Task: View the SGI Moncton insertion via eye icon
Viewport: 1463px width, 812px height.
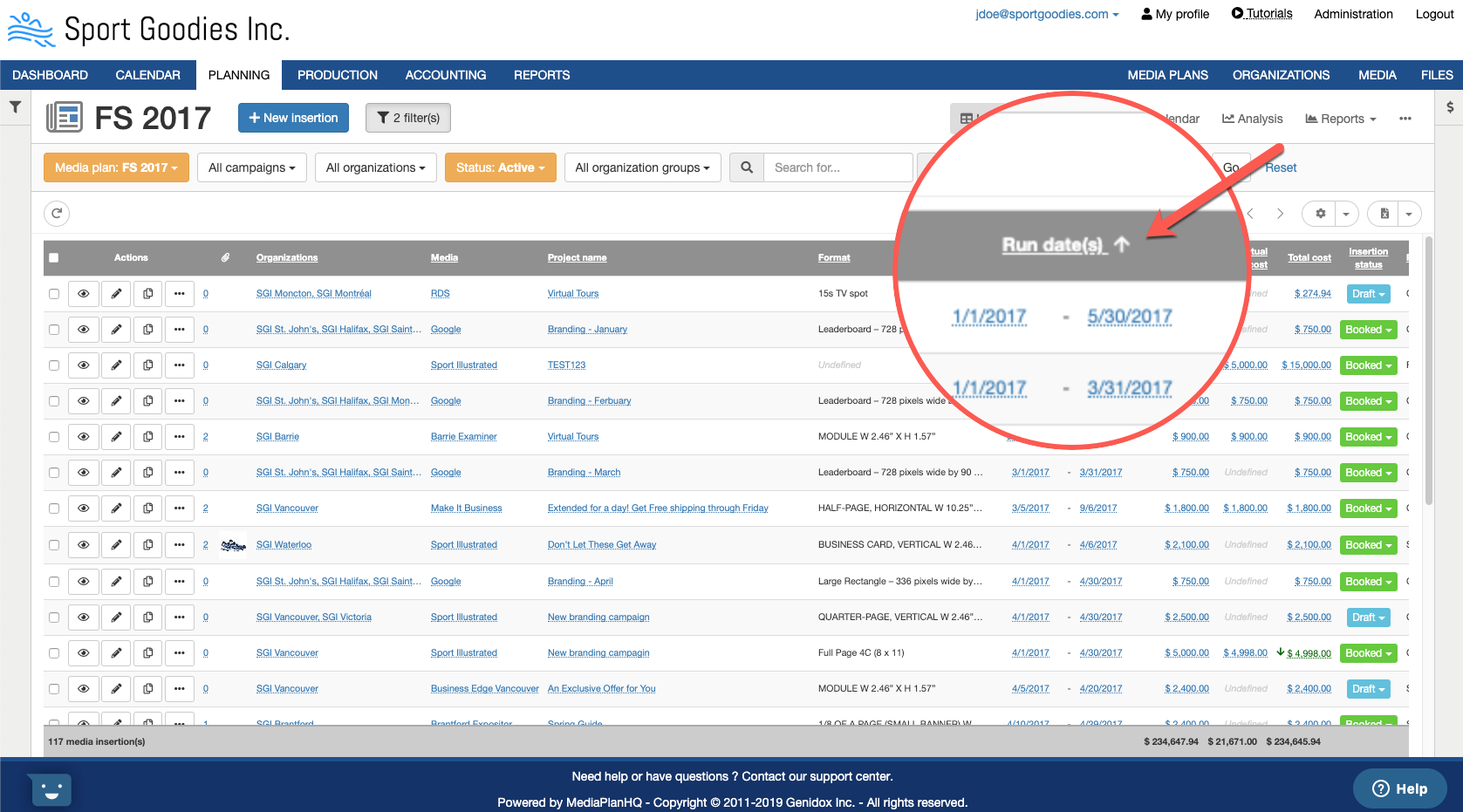Action: pyautogui.click(x=84, y=294)
